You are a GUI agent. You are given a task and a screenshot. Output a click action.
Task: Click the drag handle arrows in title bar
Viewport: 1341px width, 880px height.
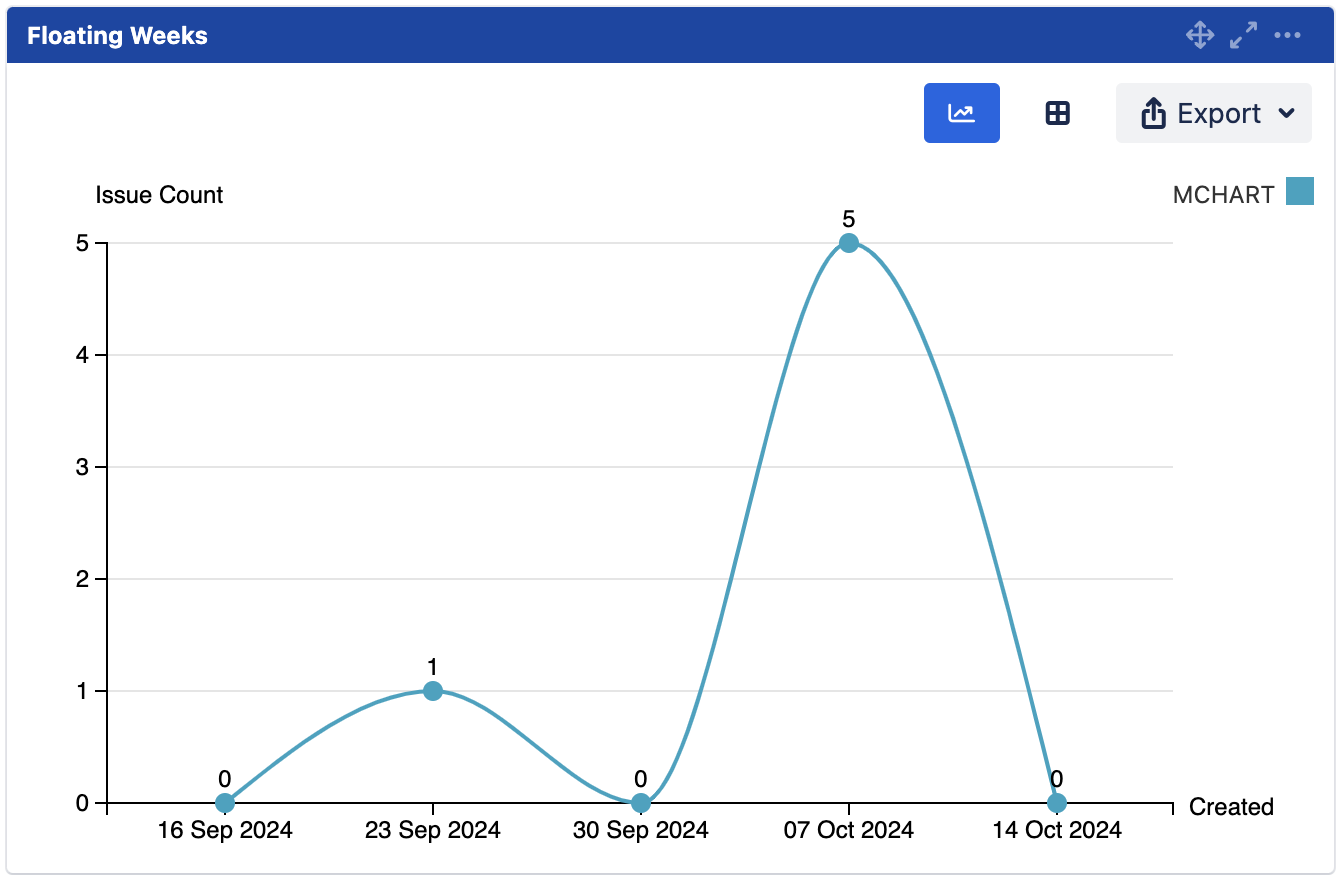tap(1198, 35)
